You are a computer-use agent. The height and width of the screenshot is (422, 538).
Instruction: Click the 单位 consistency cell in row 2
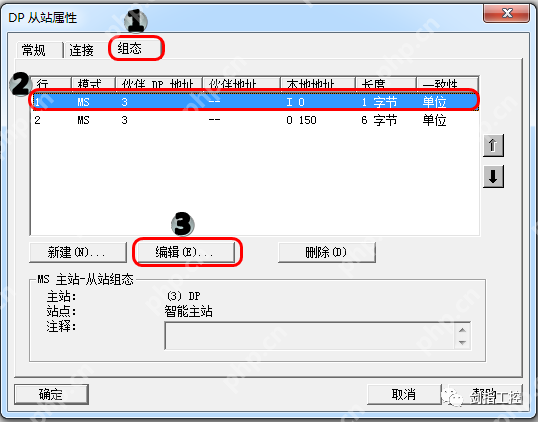click(434, 120)
